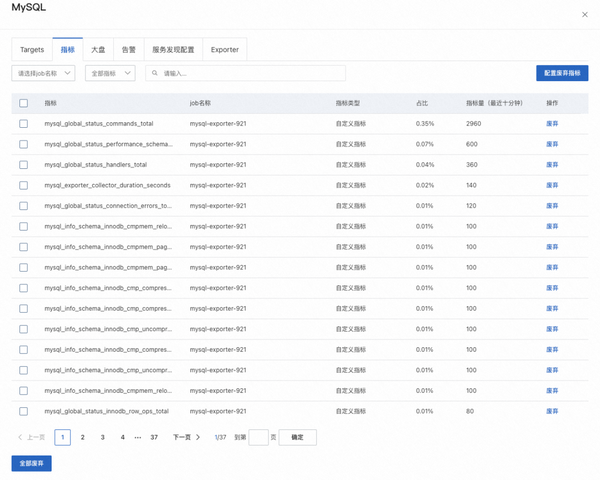
Task: Click the search magnifier icon
Action: [x=155, y=73]
